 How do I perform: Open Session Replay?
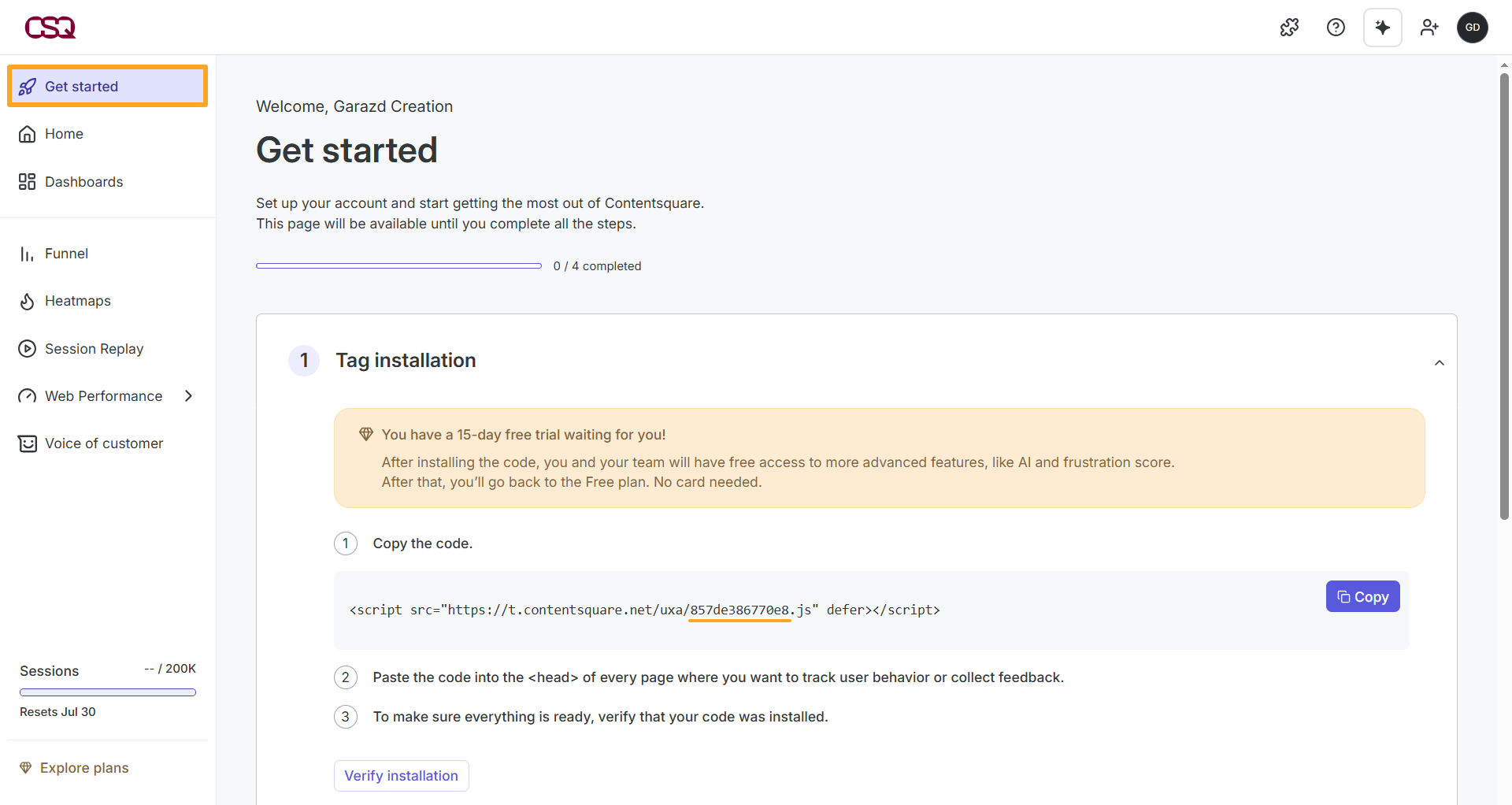108,349
